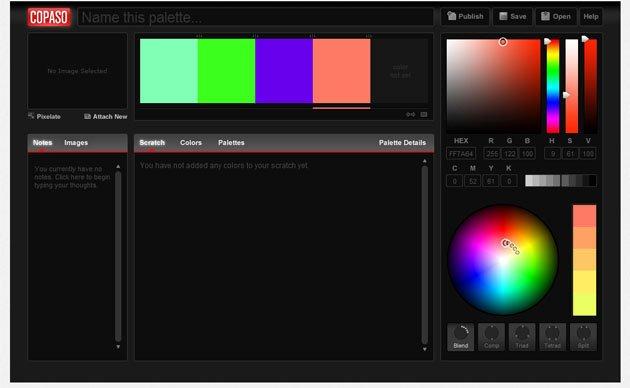Select the Triad harmony mode

tap(522, 337)
